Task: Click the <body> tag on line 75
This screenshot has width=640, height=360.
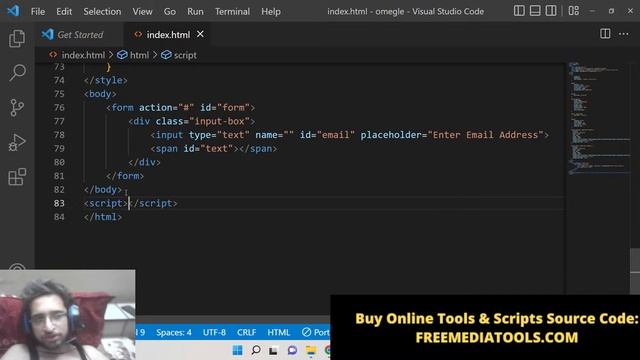Action: coord(100,94)
